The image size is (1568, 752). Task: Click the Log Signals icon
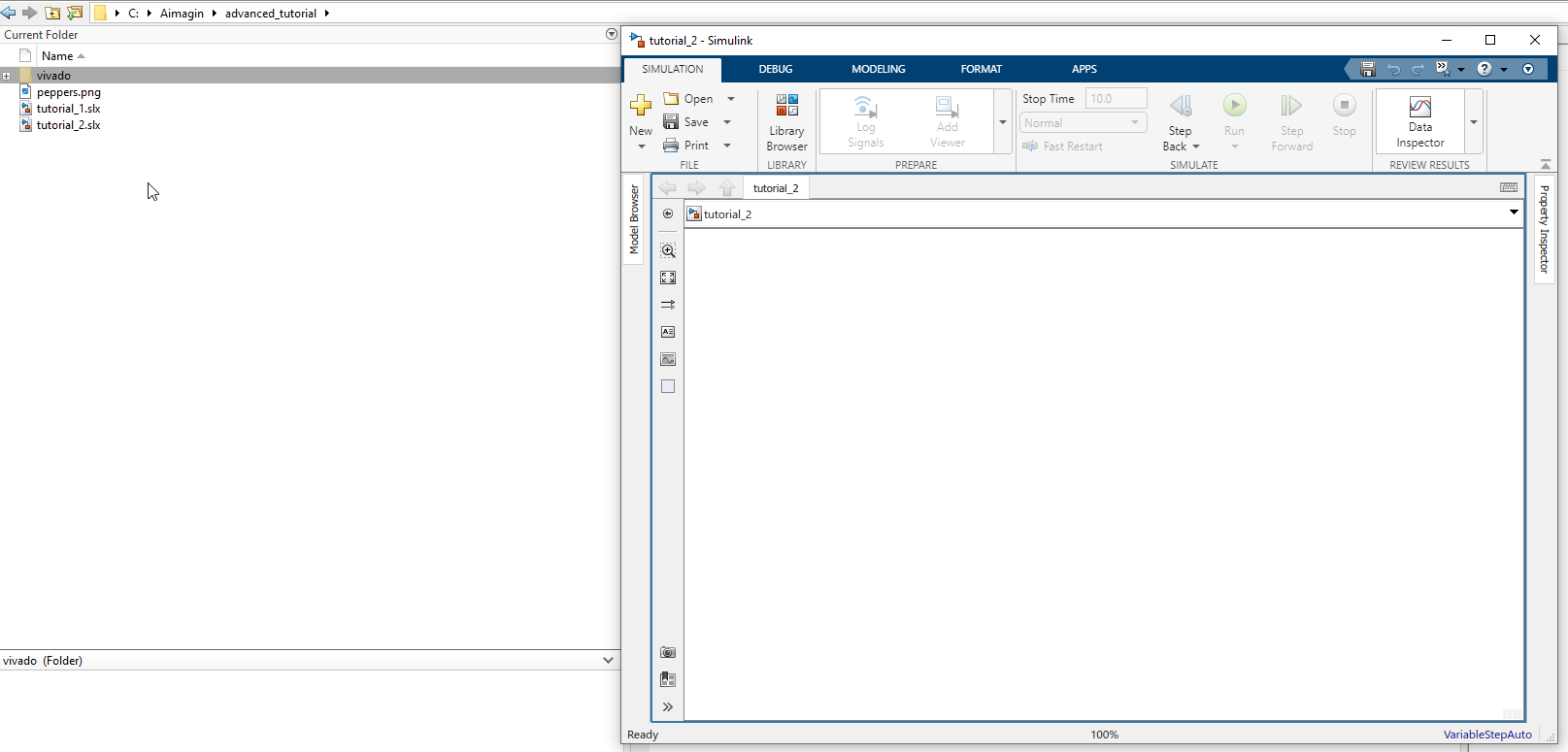click(x=865, y=106)
